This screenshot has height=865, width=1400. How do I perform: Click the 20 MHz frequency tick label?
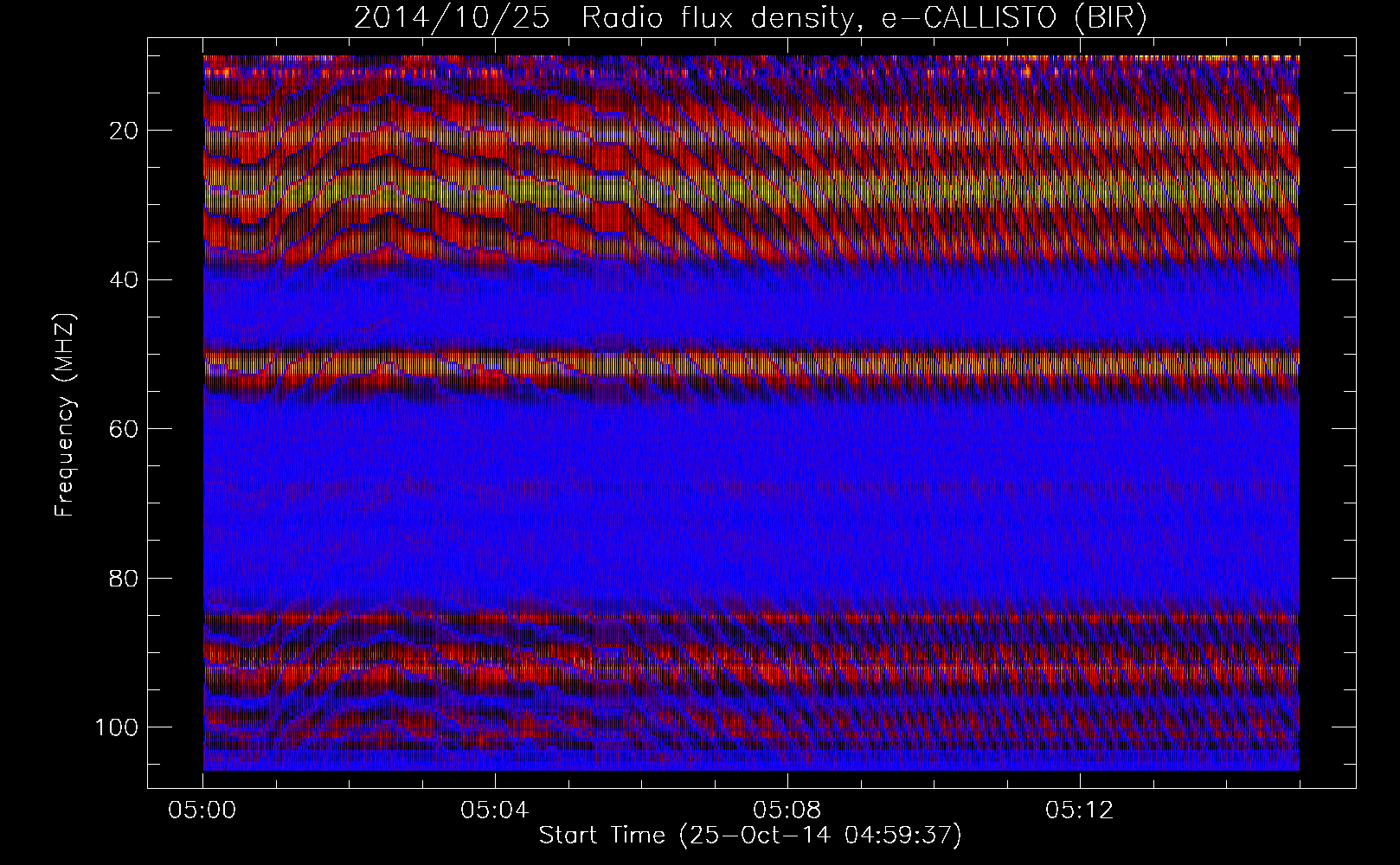(x=123, y=131)
